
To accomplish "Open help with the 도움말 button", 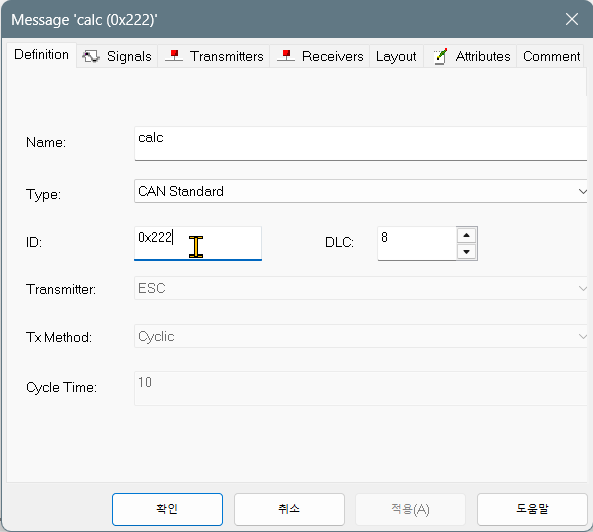I will 532,509.
